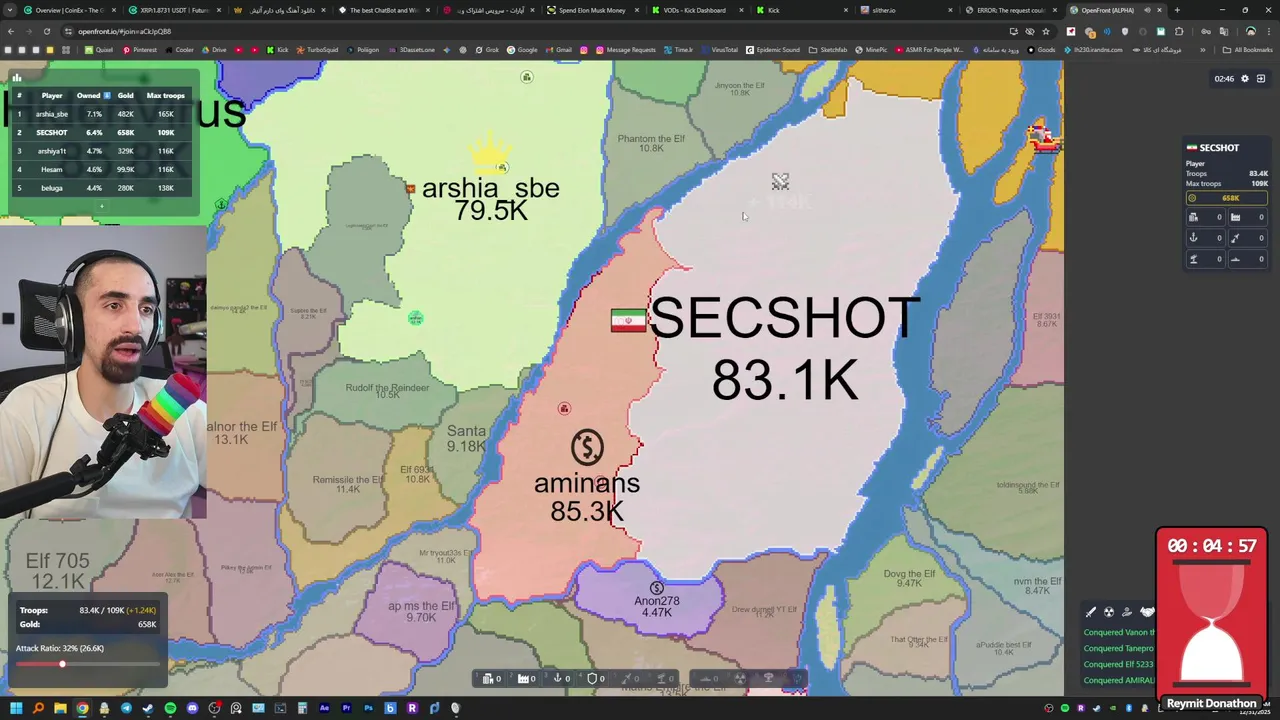Image resolution: width=1280 pixels, height=720 pixels.
Task: Select SECSHOT row in leaderboard
Action: point(100,132)
